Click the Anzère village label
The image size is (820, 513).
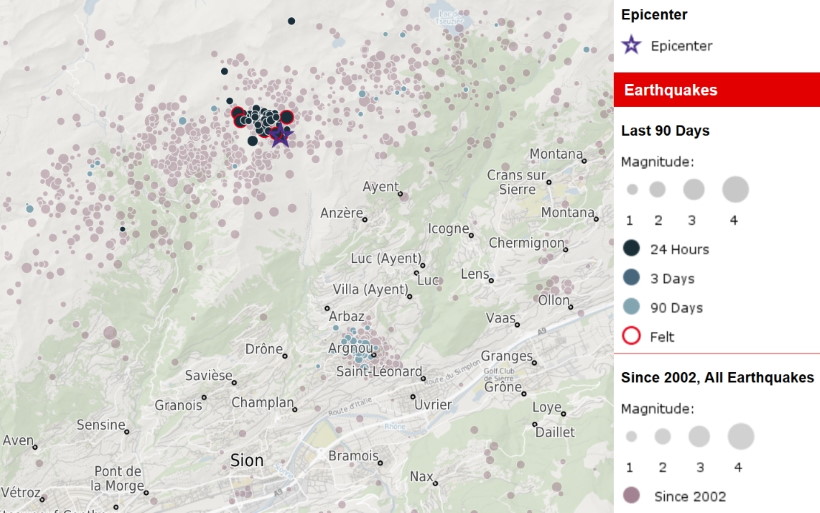pos(341,213)
